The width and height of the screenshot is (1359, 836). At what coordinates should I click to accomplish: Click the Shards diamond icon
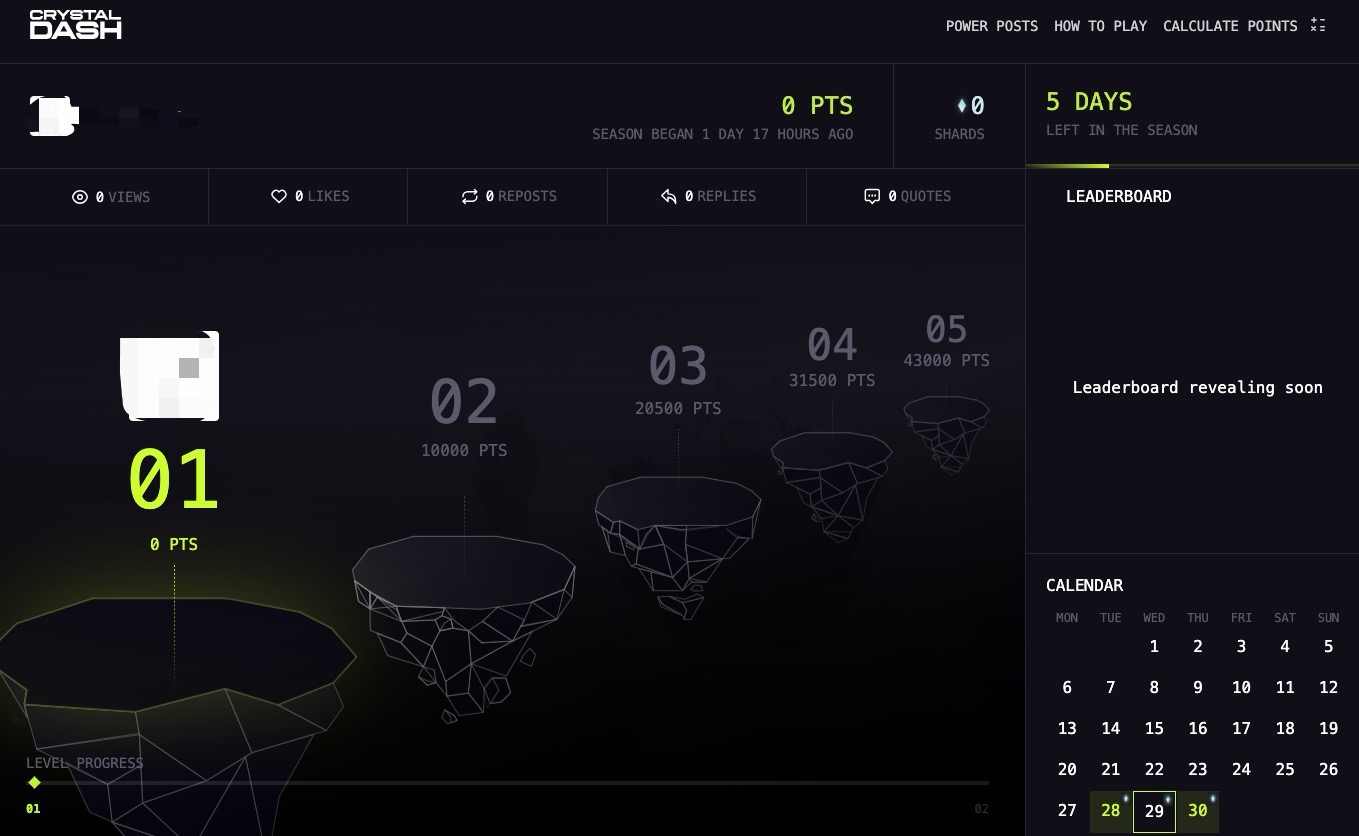[961, 104]
